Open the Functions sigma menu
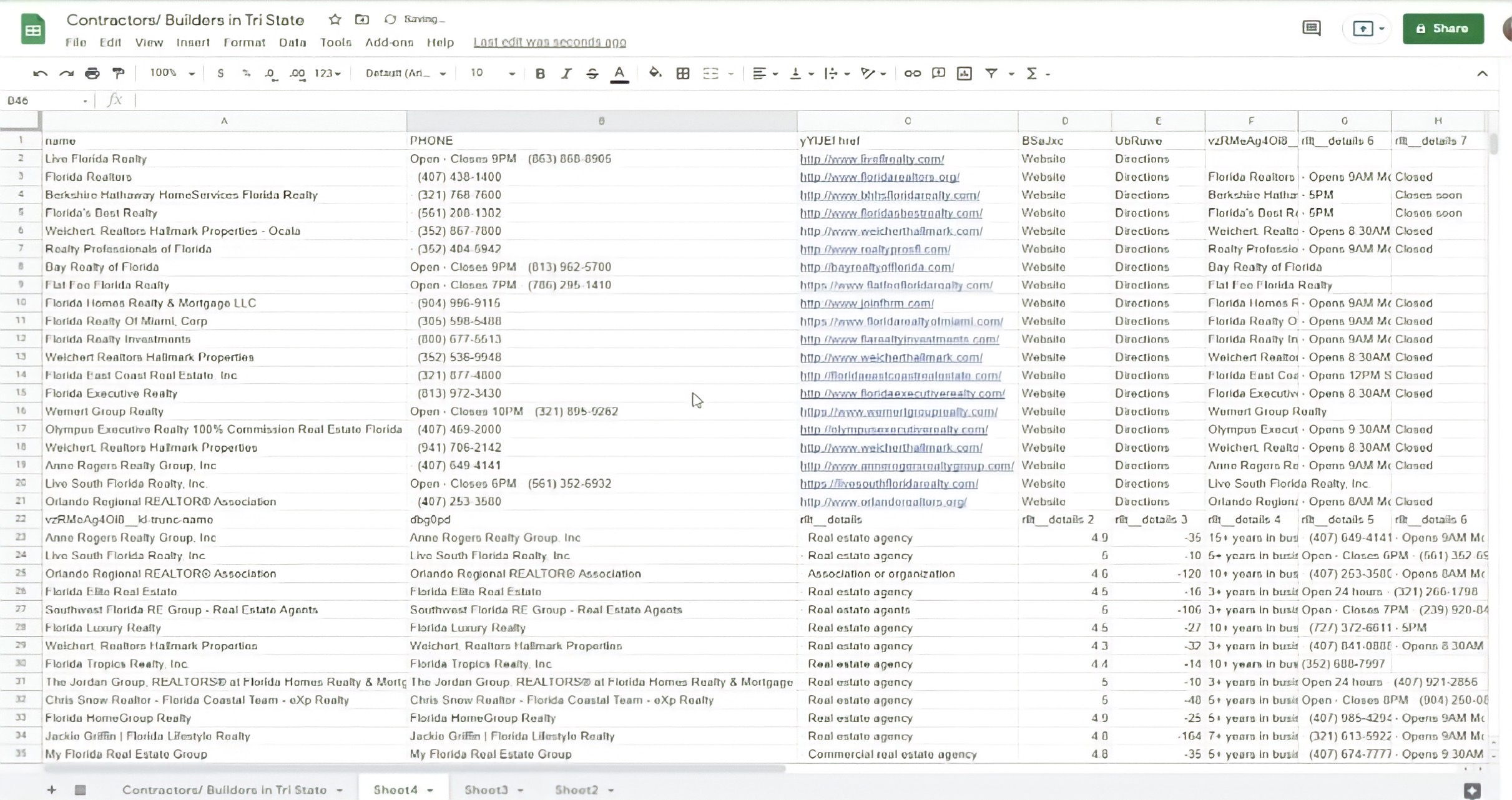The image size is (1512, 800). pos(1032,74)
